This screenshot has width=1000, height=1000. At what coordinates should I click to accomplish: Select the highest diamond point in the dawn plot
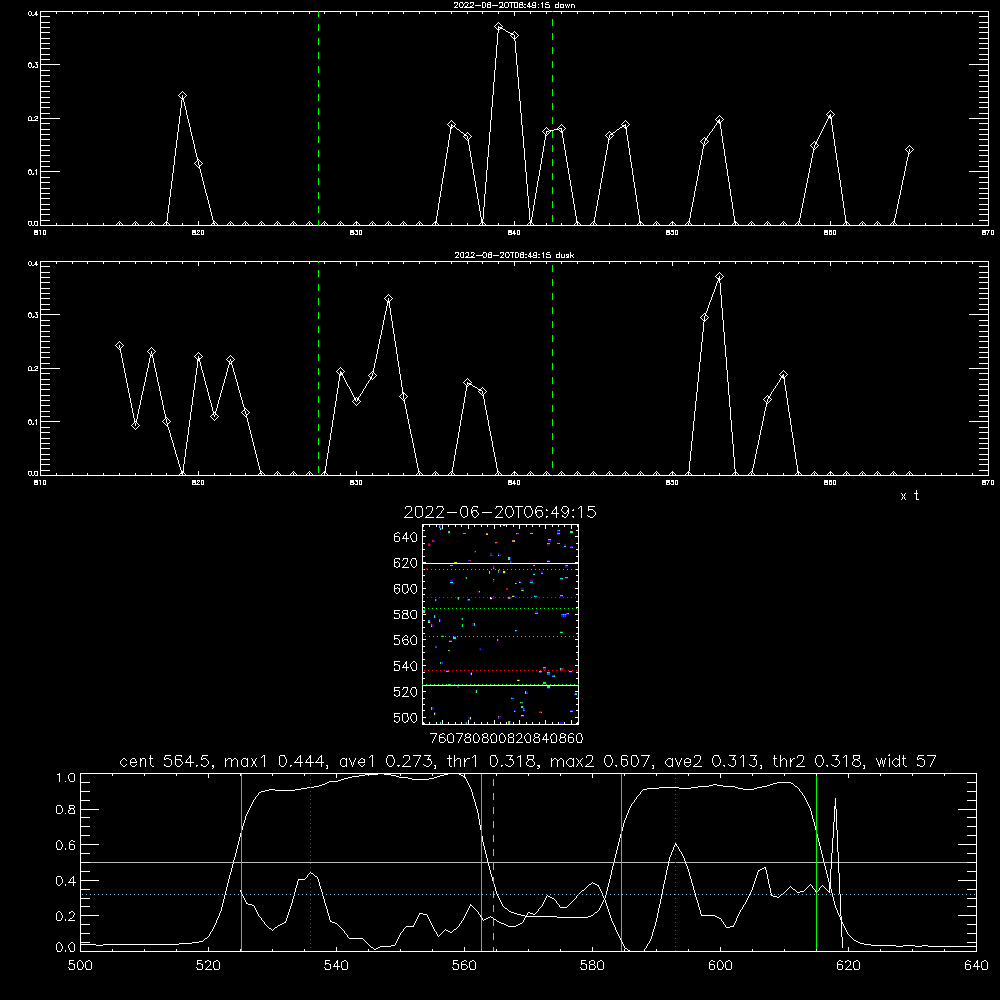[x=499, y=27]
